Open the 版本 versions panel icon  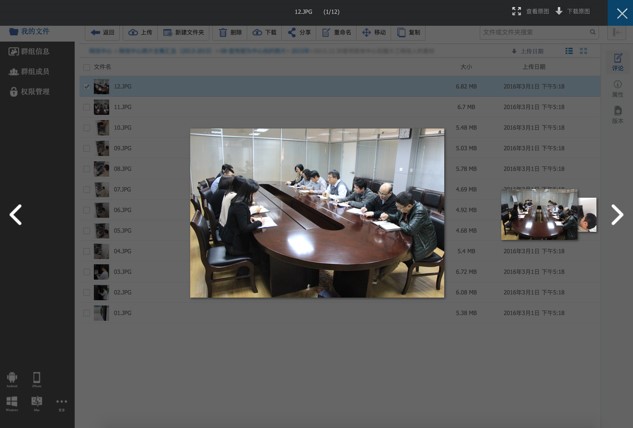coord(617,114)
